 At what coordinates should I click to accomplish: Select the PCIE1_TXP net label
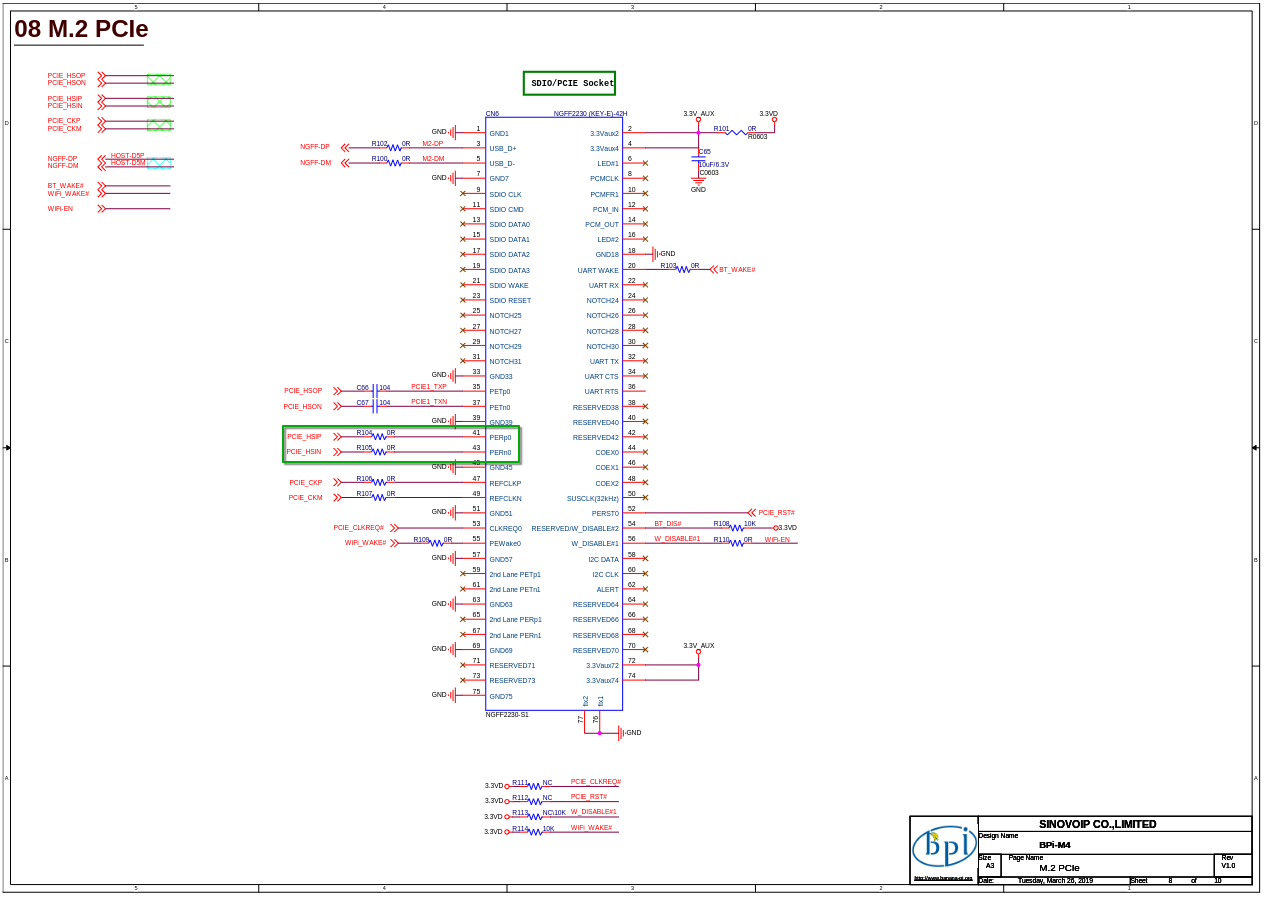coord(429,386)
